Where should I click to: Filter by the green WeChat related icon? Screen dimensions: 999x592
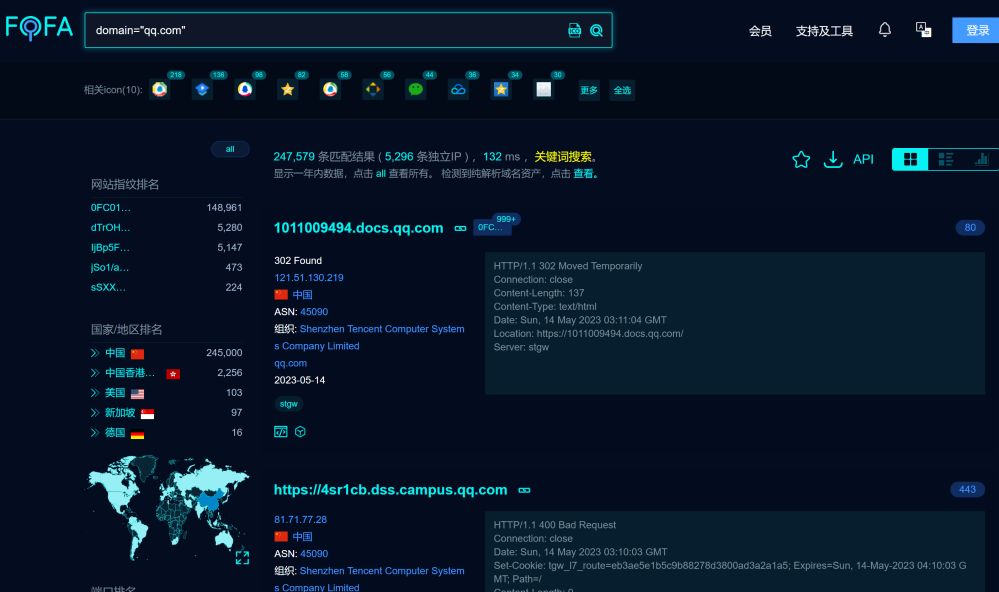coord(415,90)
